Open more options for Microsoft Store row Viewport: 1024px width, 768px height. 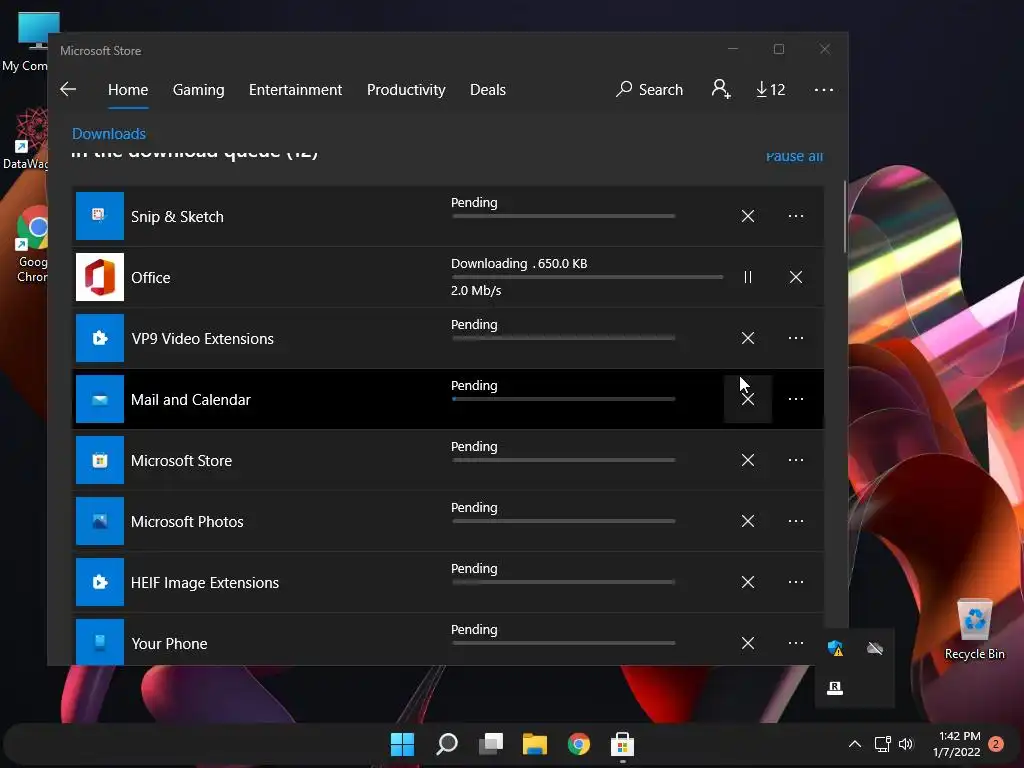(795, 460)
